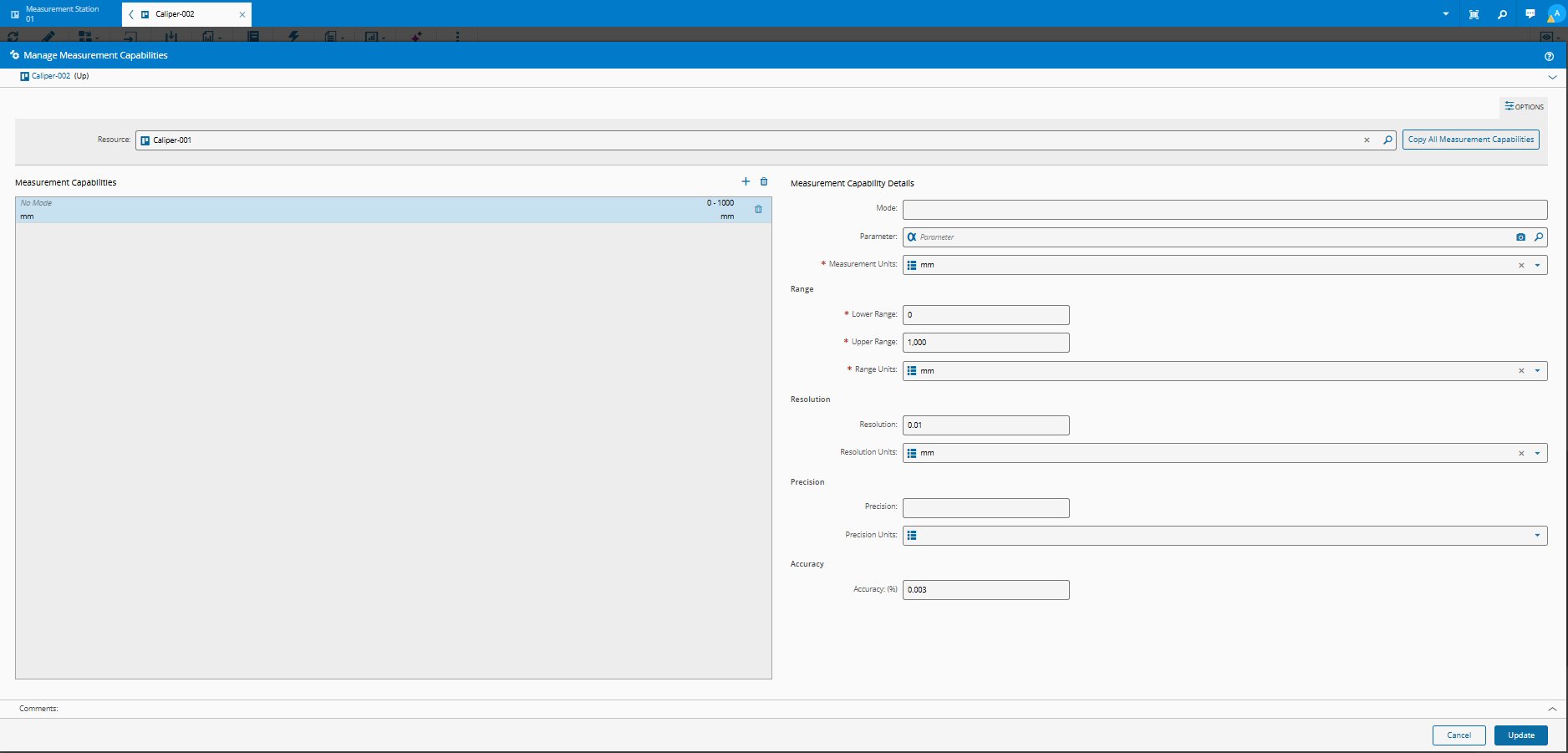
Task: Focus the Accuracy (%) field showing 0.003
Action: click(x=985, y=590)
